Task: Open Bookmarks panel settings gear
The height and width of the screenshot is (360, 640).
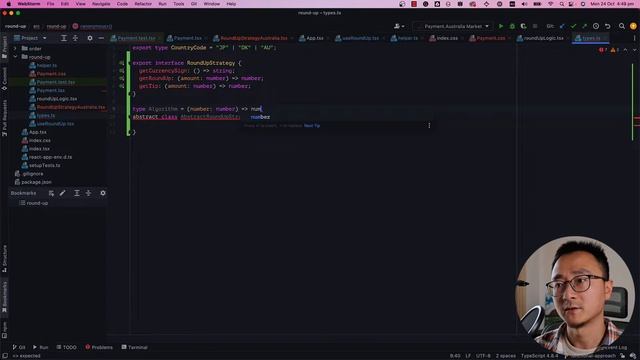Action: pos(103,193)
